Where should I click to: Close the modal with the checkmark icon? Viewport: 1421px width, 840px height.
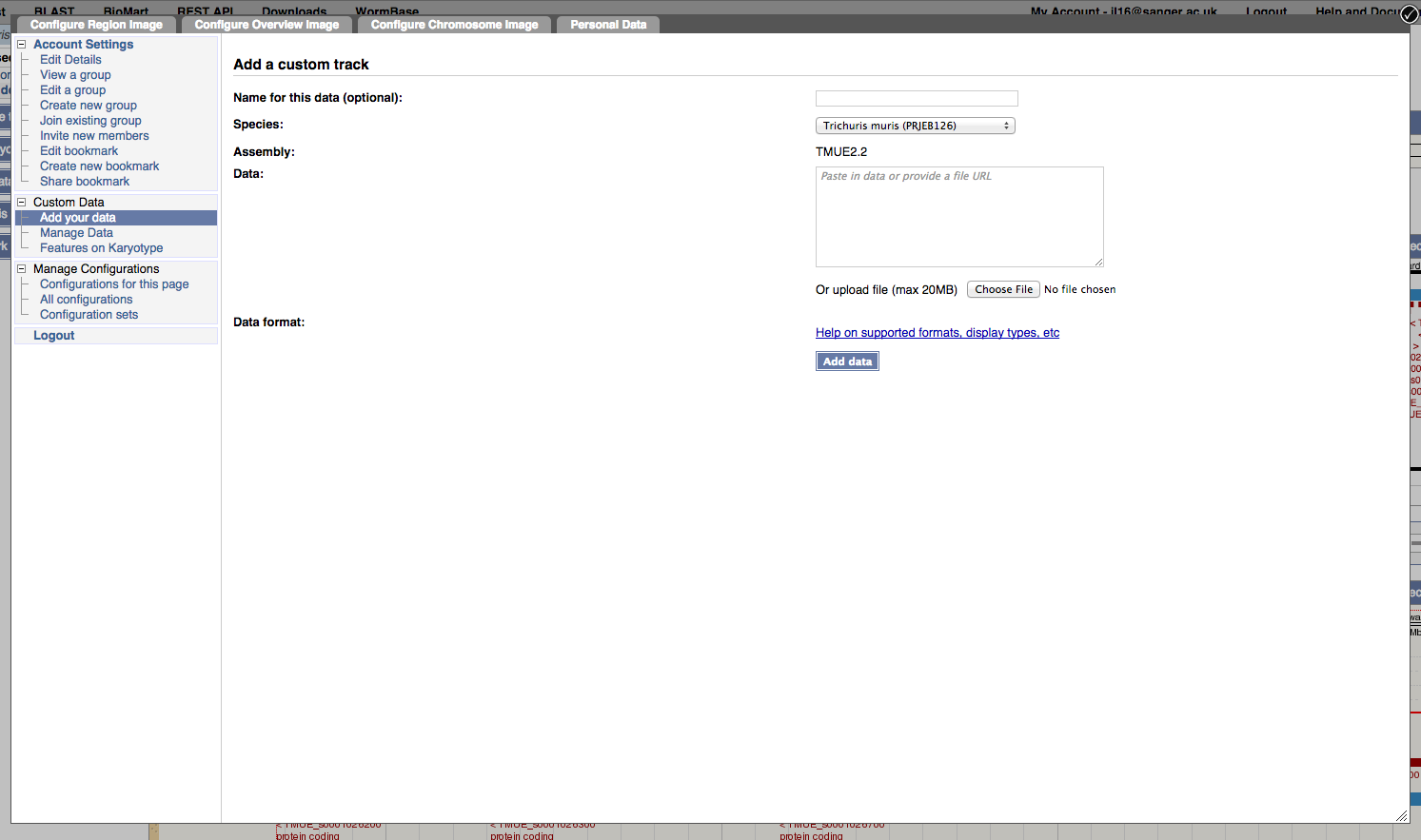(x=1410, y=14)
